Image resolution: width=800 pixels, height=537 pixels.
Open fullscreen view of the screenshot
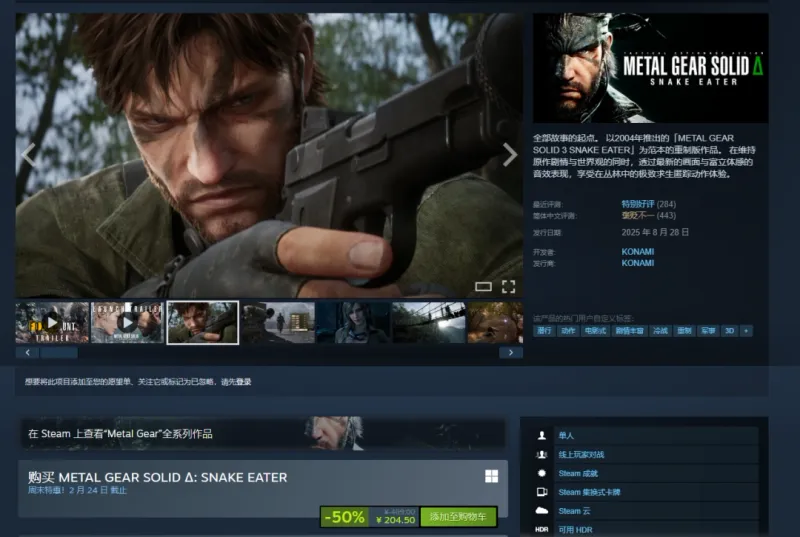click(508, 287)
